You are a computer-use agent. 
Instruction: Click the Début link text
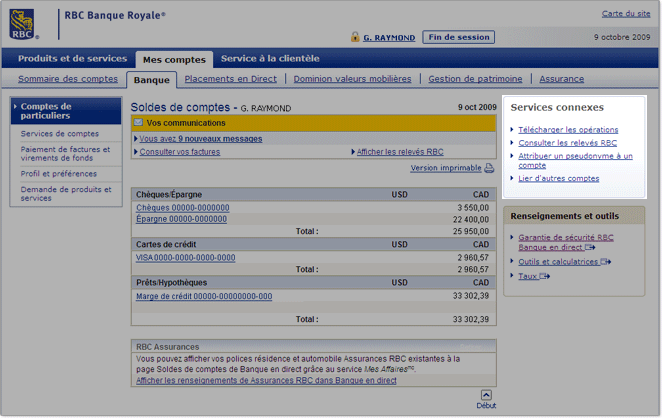(486, 405)
